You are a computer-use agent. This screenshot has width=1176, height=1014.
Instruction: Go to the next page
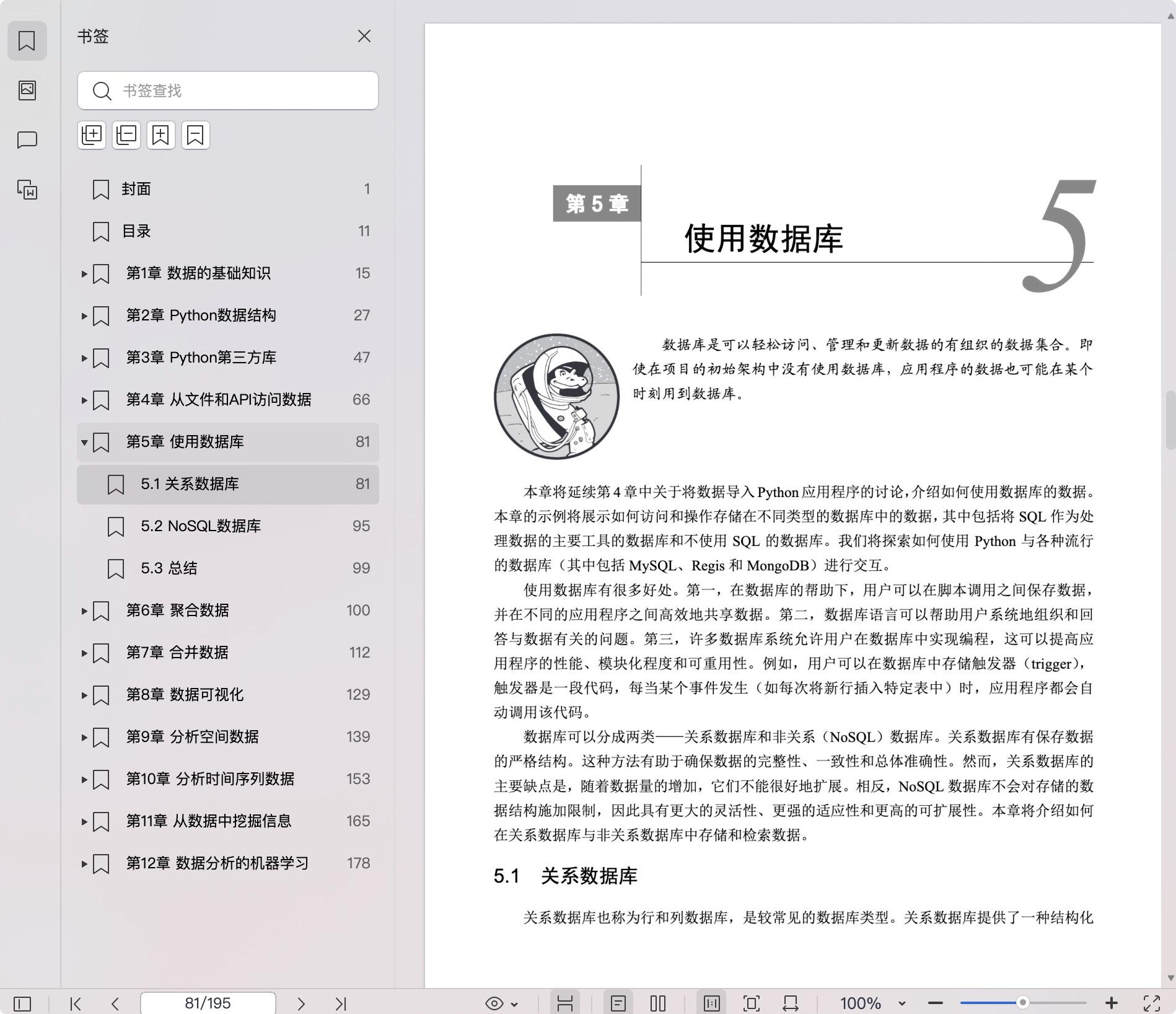coord(301,1003)
